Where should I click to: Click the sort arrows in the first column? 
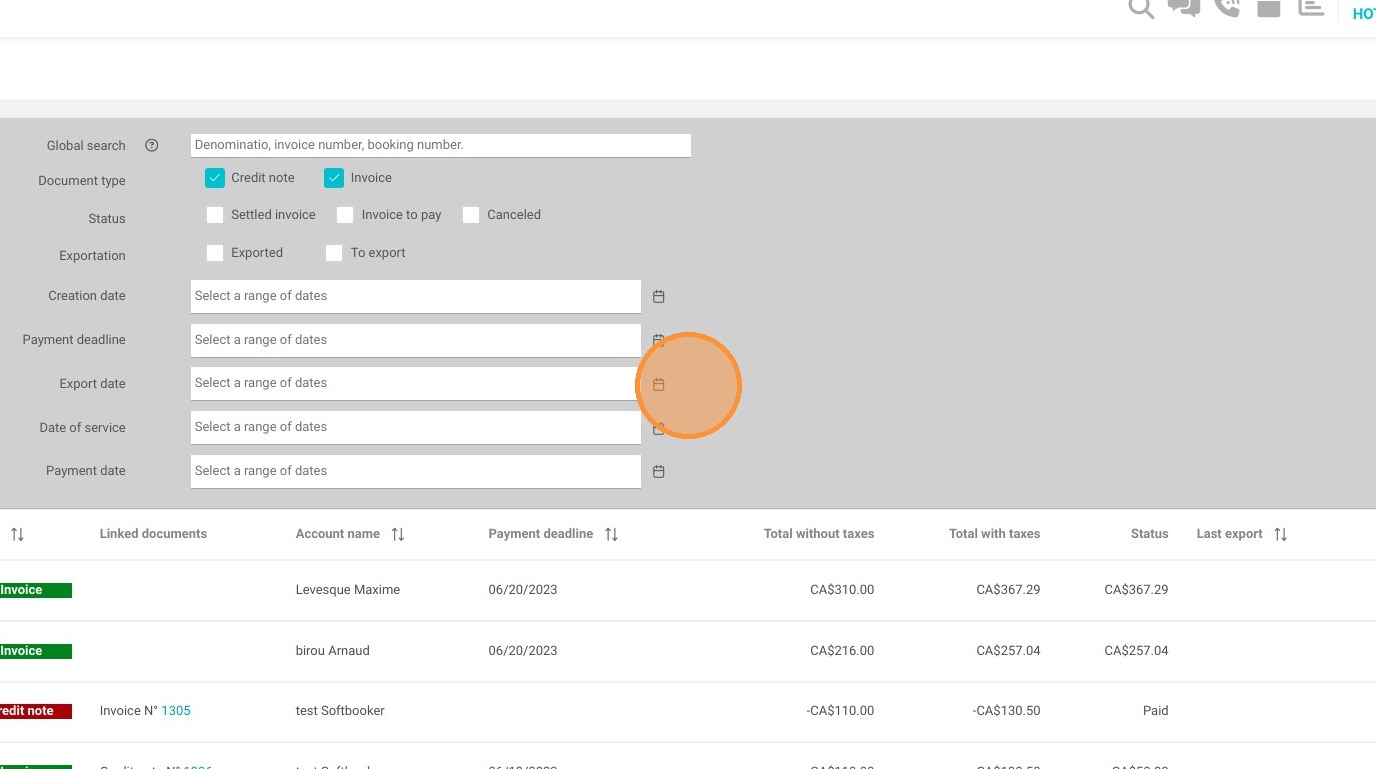[17, 534]
